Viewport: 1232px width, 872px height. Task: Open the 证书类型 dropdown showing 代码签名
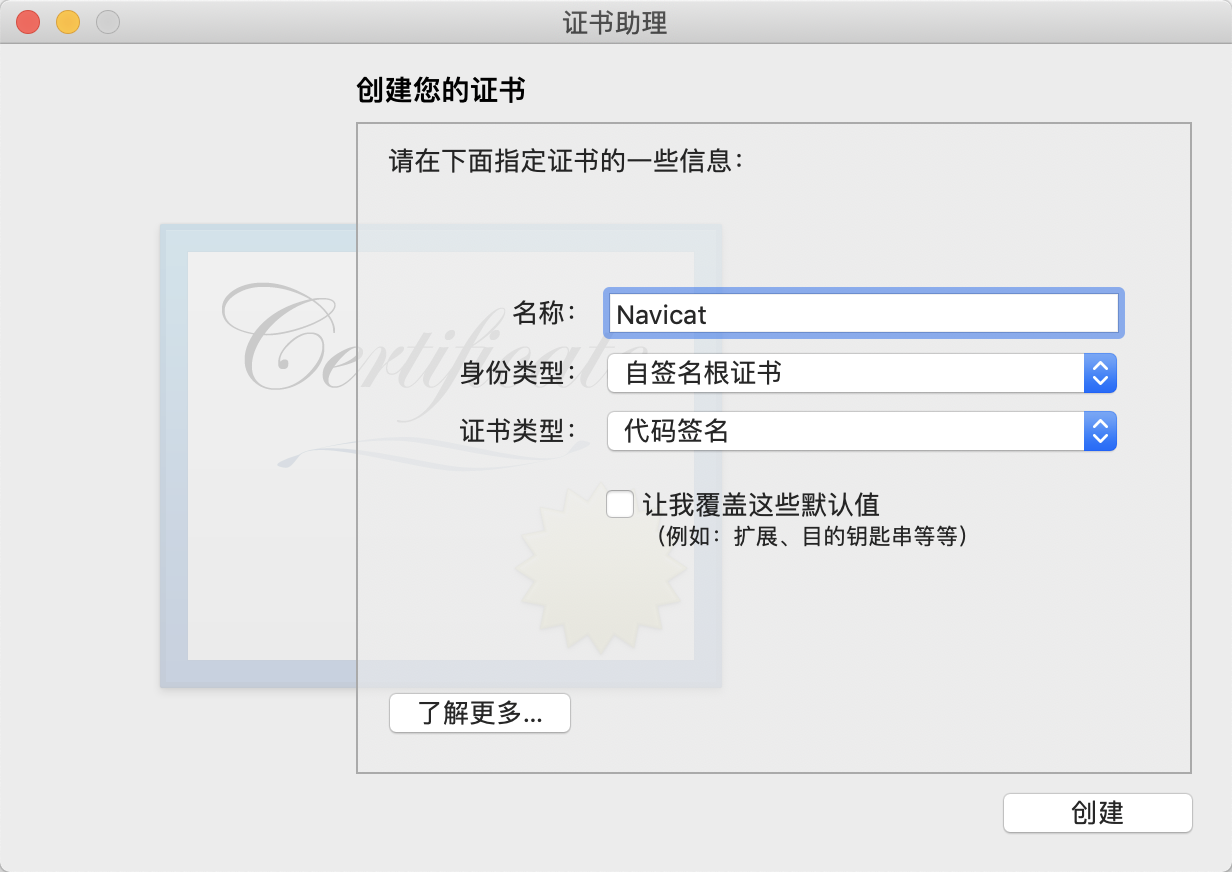[862, 432]
